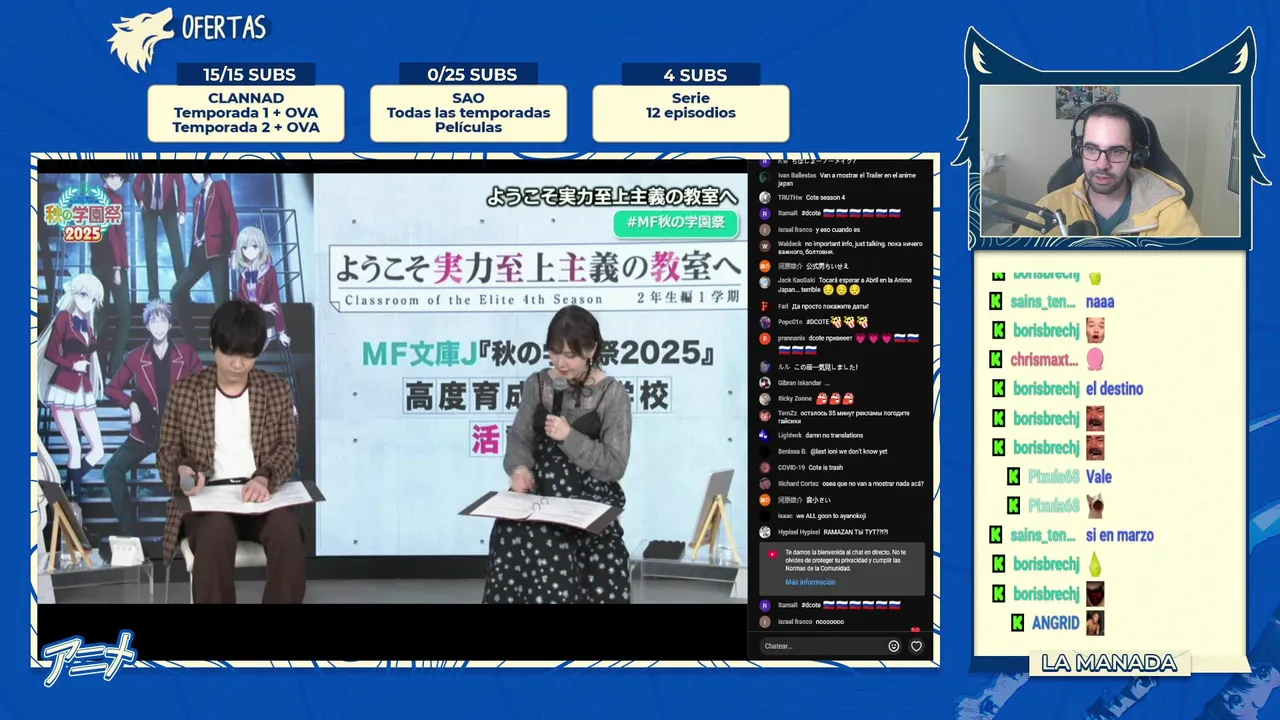The width and height of the screenshot is (1280, 720).
Task: Click the Classroom of the Elite stream video
Action: (x=393, y=388)
